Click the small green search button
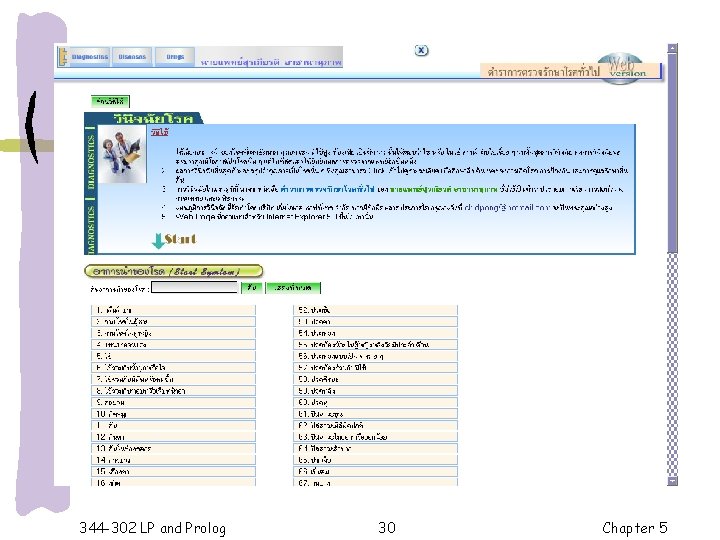This screenshot has height=540, width=720. tap(252, 287)
